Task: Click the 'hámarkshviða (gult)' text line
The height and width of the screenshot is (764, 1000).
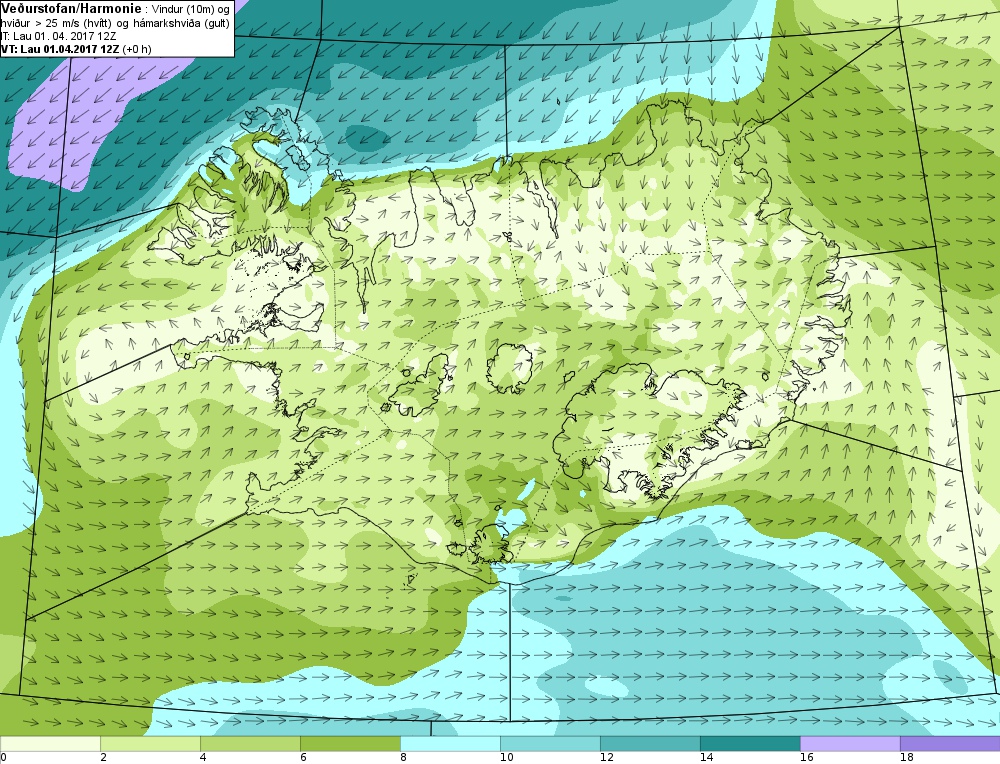Action: click(x=182, y=24)
